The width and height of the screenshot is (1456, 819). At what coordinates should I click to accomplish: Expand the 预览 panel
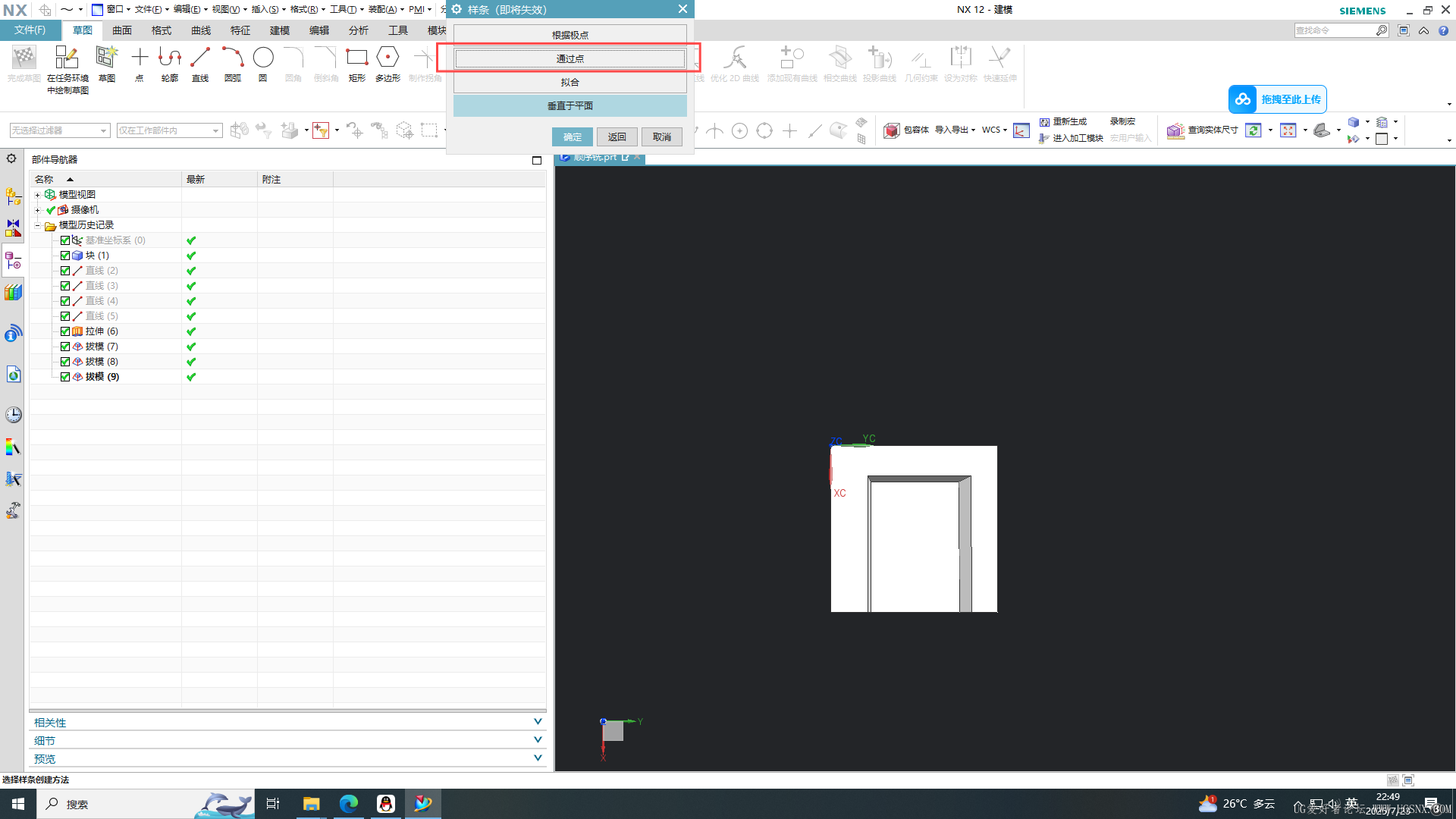coord(287,759)
